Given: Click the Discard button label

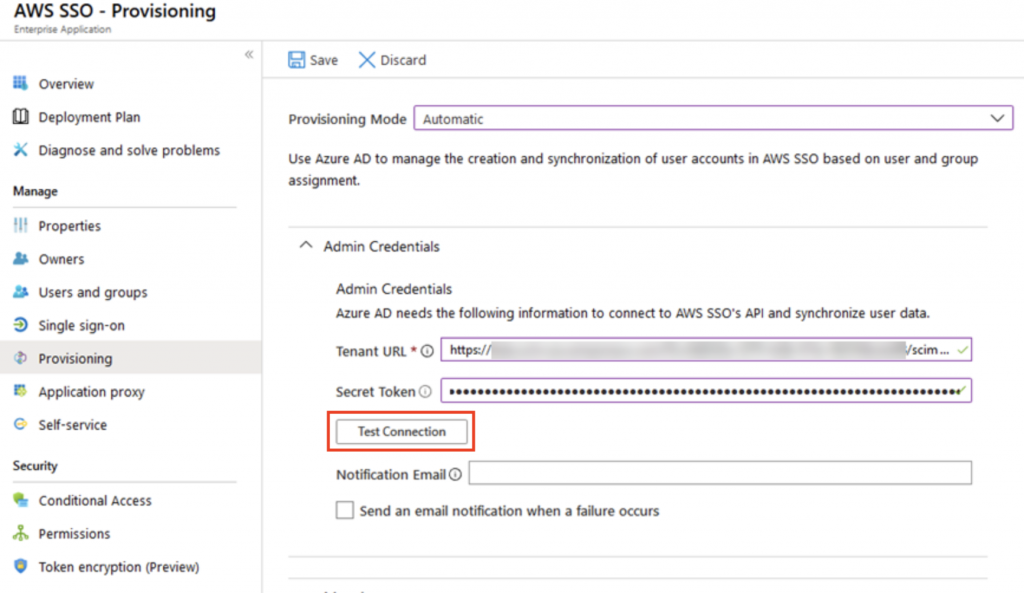Looking at the screenshot, I should (403, 60).
